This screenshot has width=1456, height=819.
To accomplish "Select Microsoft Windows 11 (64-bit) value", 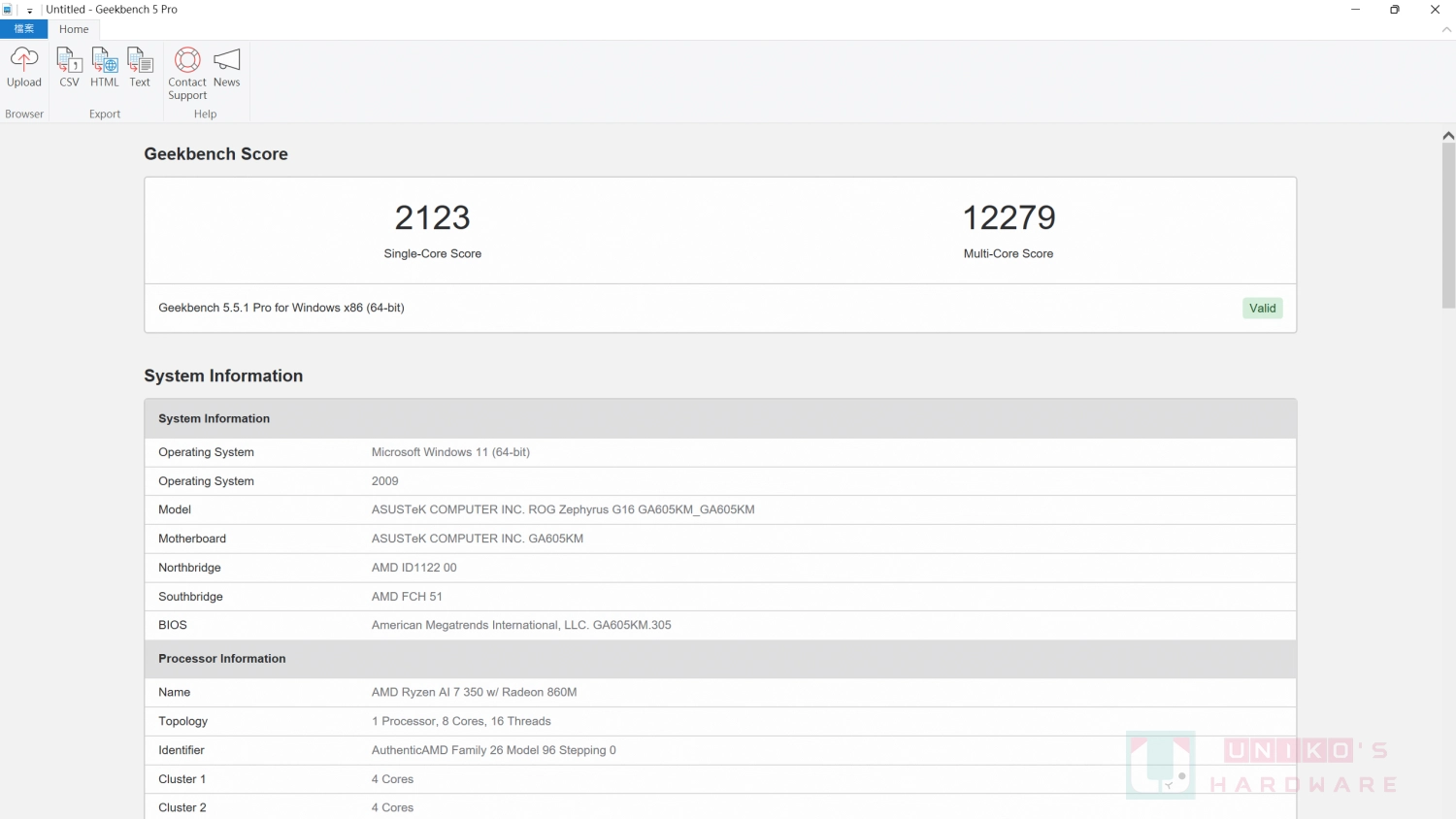I will coord(450,452).
